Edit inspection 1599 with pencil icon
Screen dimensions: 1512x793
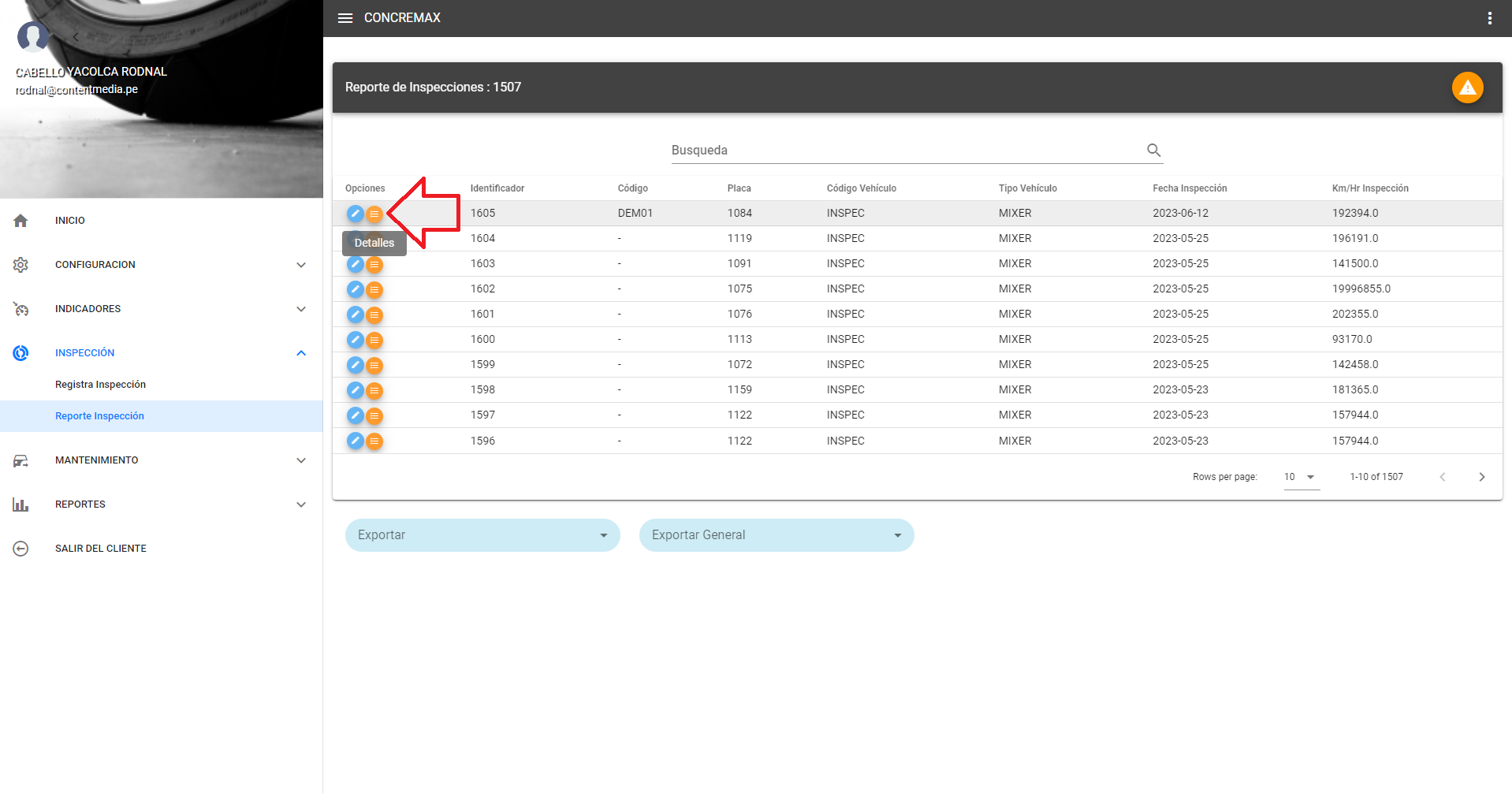(x=356, y=365)
